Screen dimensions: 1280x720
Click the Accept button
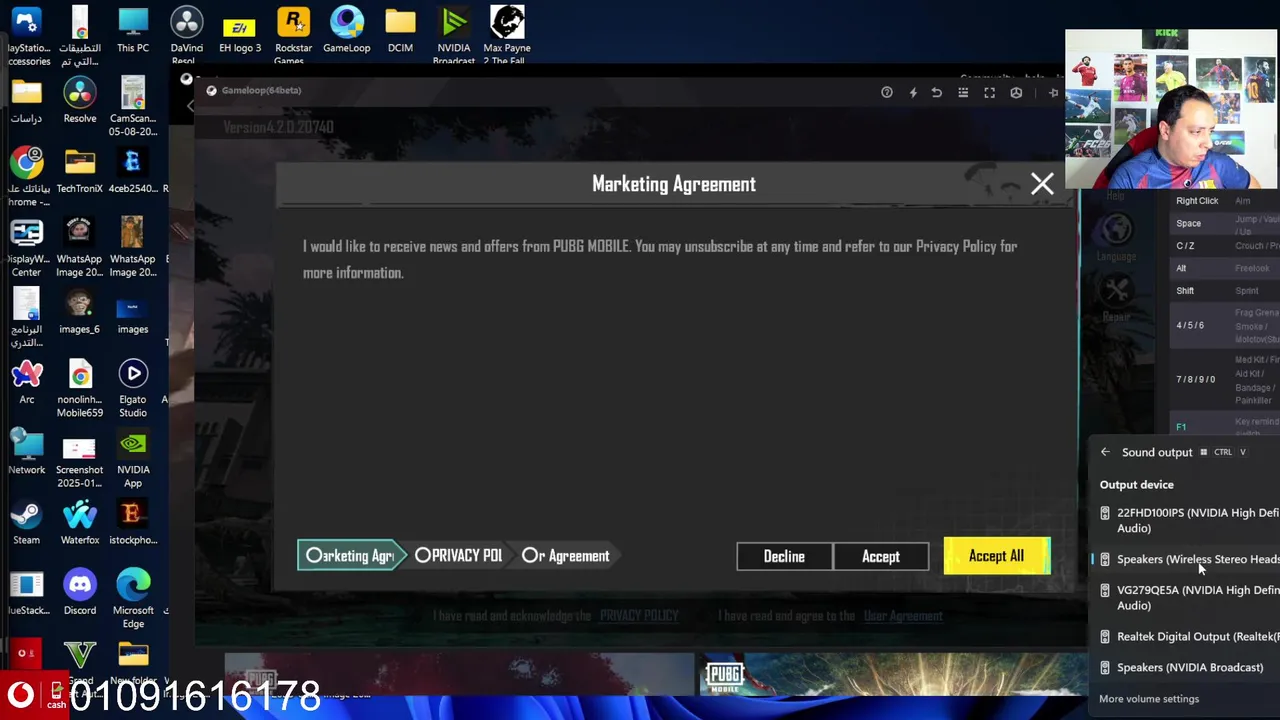click(881, 556)
